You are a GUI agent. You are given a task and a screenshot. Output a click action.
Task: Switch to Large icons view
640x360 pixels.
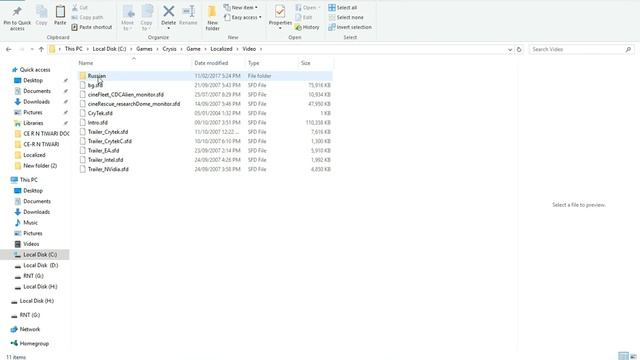[633, 356]
